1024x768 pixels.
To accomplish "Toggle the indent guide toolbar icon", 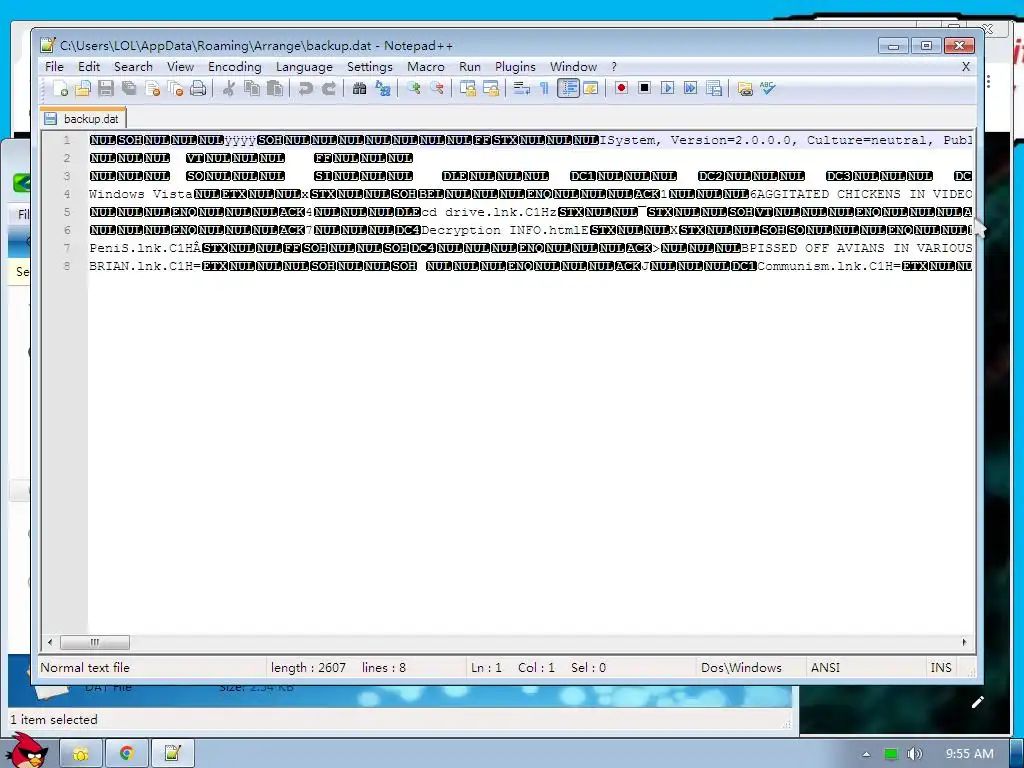I will click(x=568, y=88).
